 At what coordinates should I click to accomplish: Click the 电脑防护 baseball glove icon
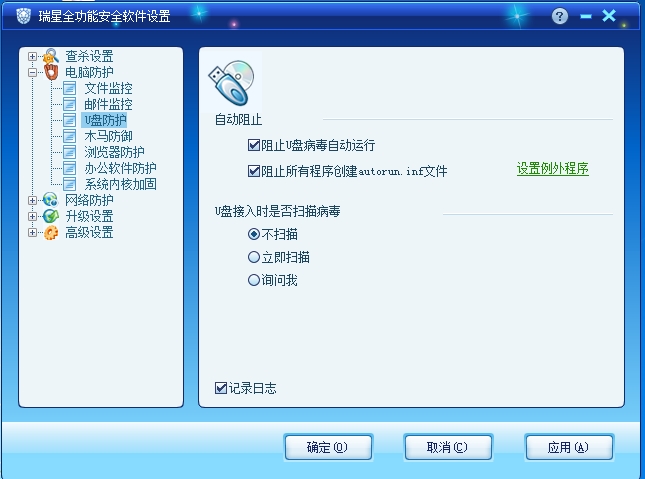[51, 72]
